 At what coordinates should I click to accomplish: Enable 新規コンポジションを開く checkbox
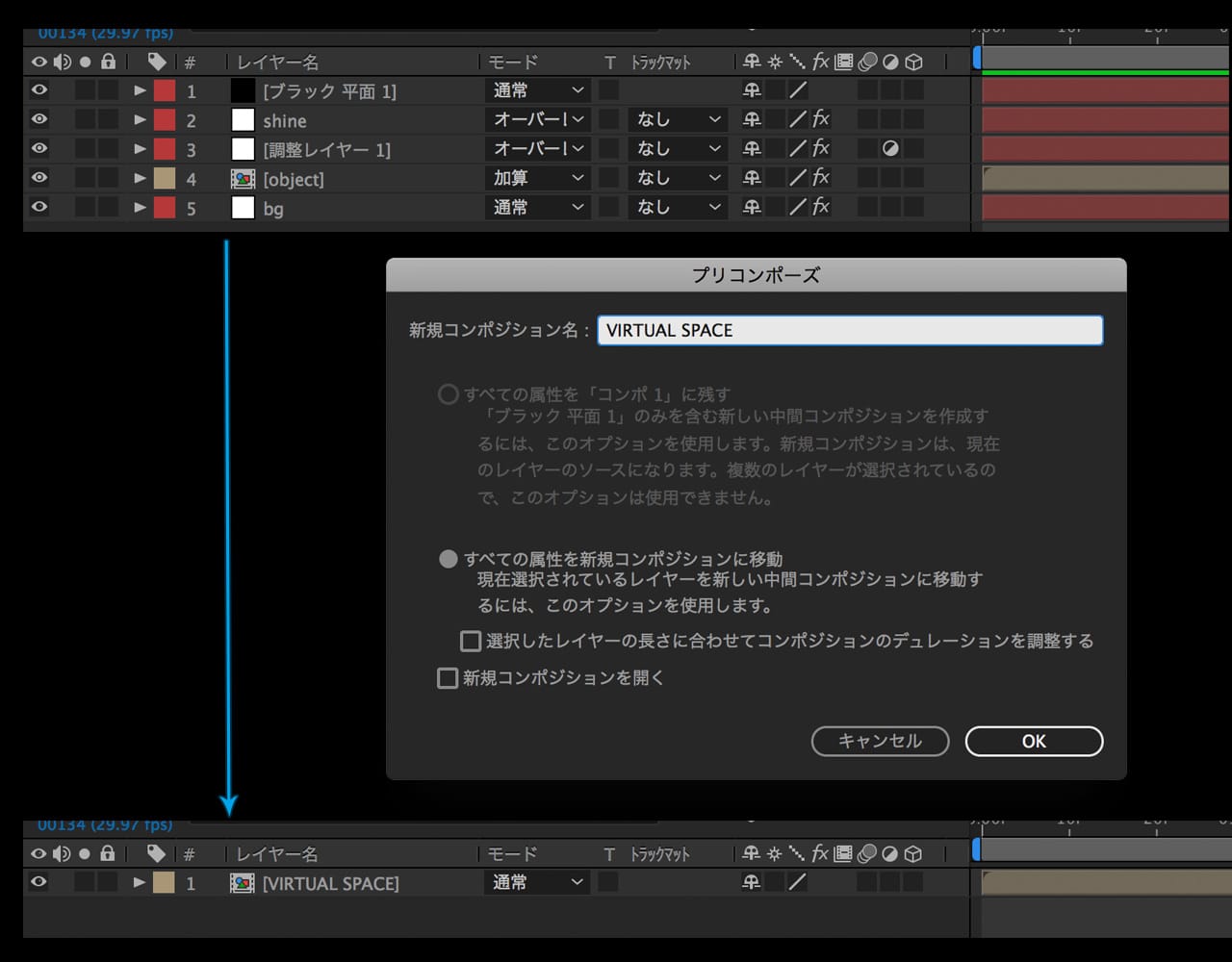[x=448, y=678]
